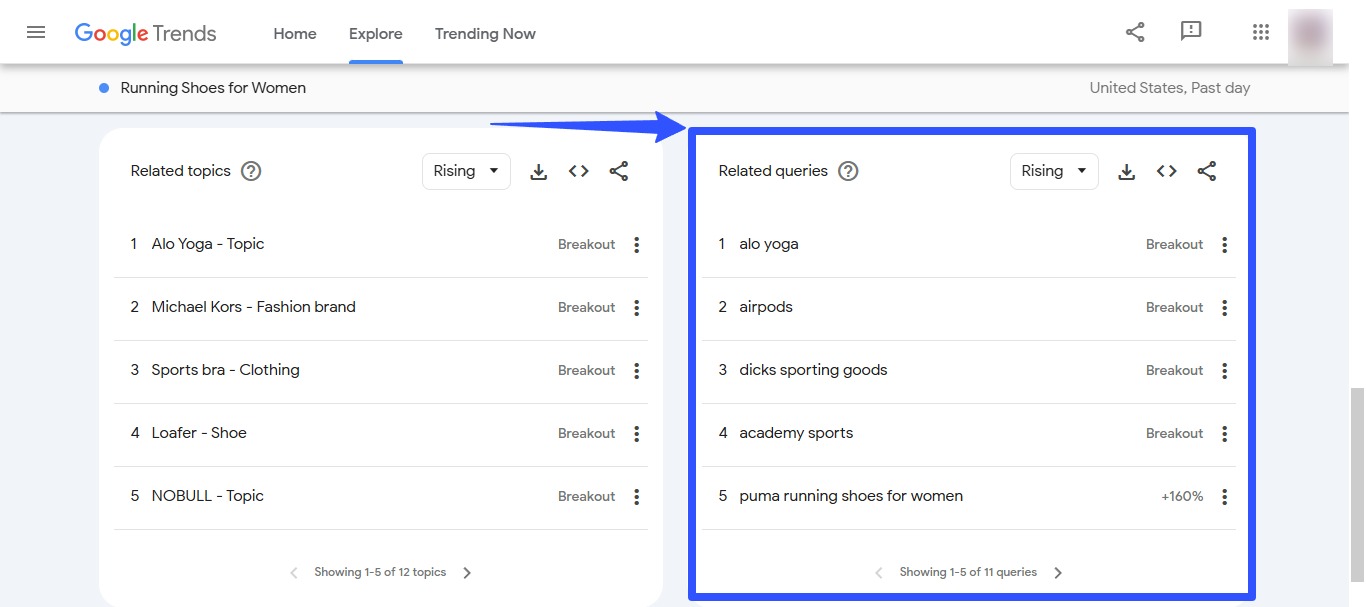Click the share icon in top header

pyautogui.click(x=1135, y=32)
